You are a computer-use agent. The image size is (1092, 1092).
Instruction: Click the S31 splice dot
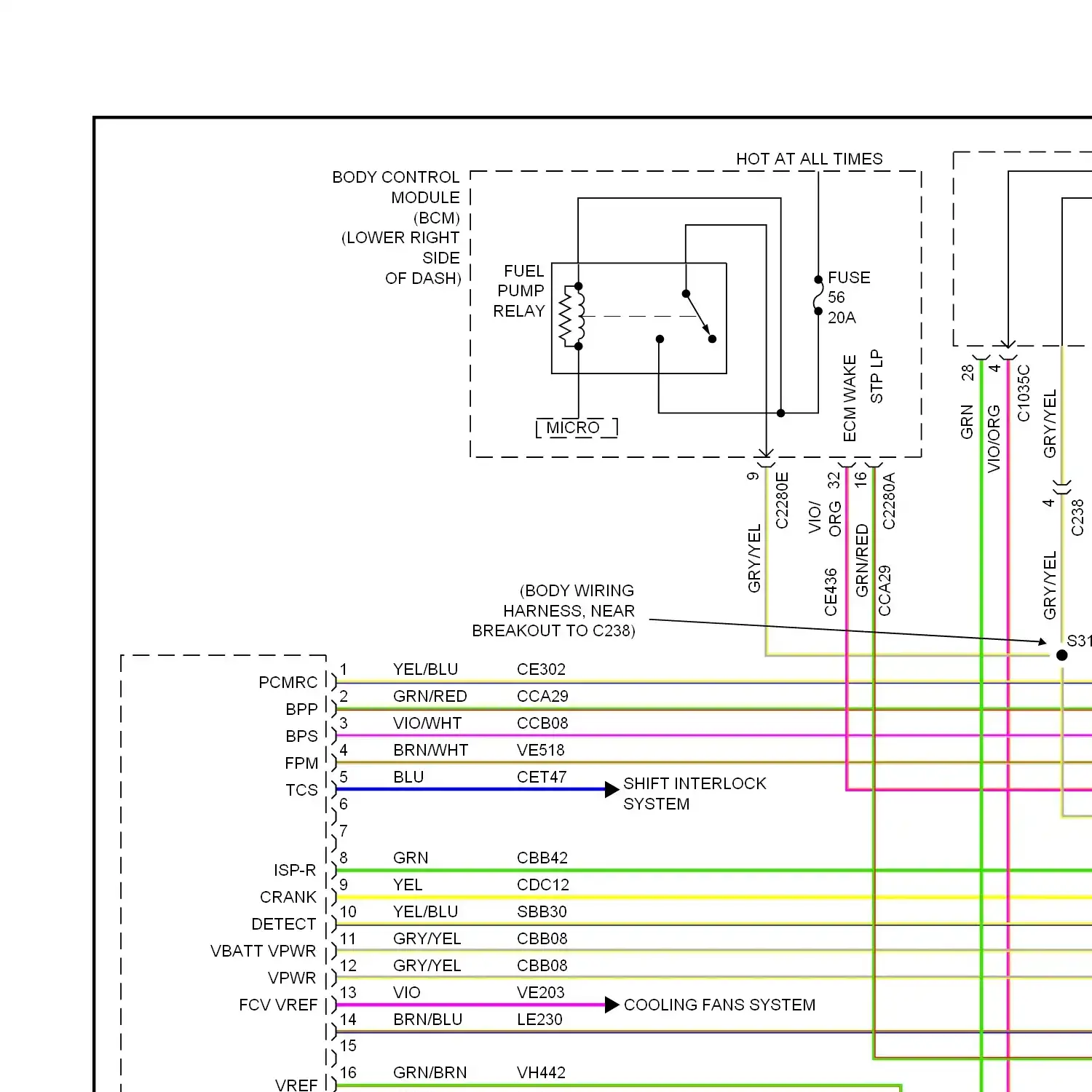click(1062, 655)
